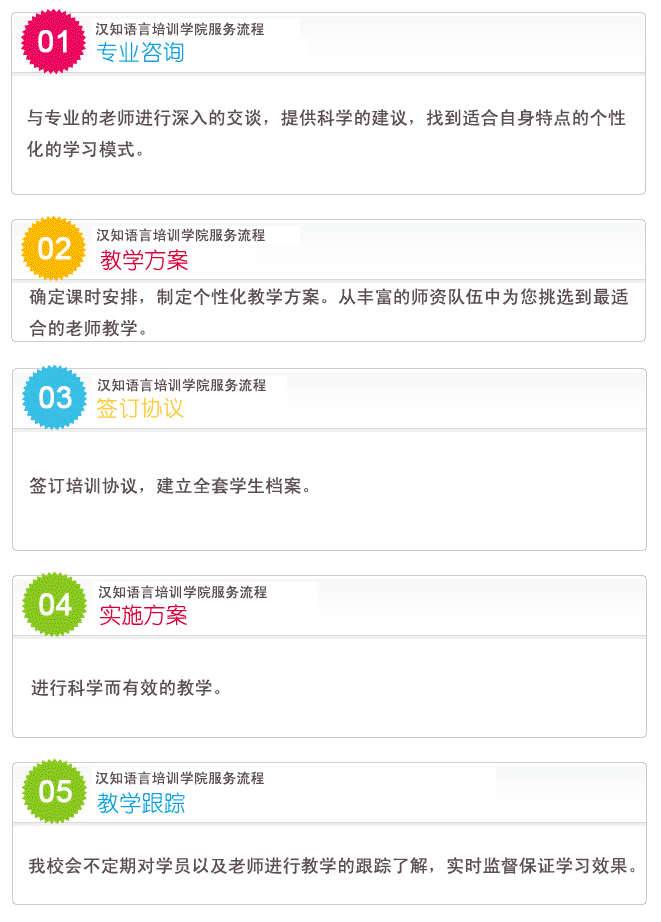The width and height of the screenshot is (661, 922).
Task: Click the text 签订培训协议，建立全套学生档案
Action: click(171, 486)
